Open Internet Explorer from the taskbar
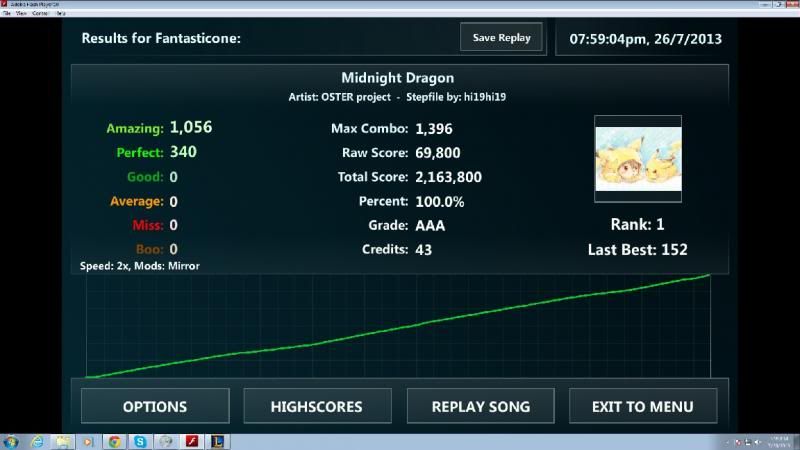 37,441
